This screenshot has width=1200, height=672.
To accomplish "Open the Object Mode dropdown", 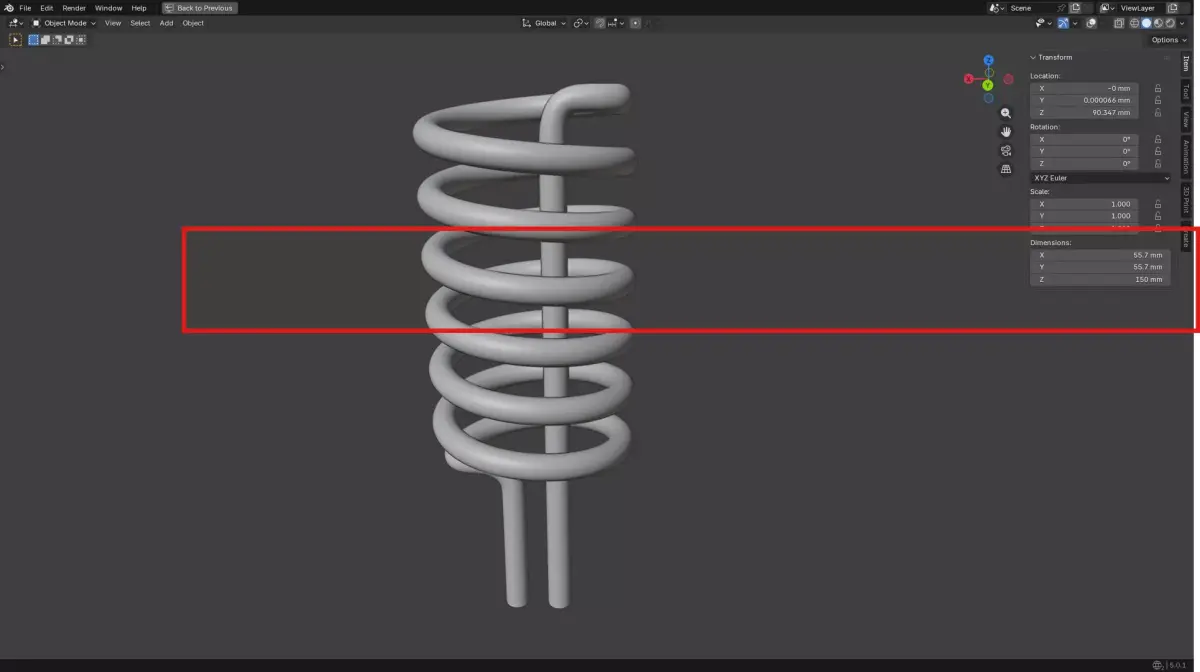I will point(64,23).
